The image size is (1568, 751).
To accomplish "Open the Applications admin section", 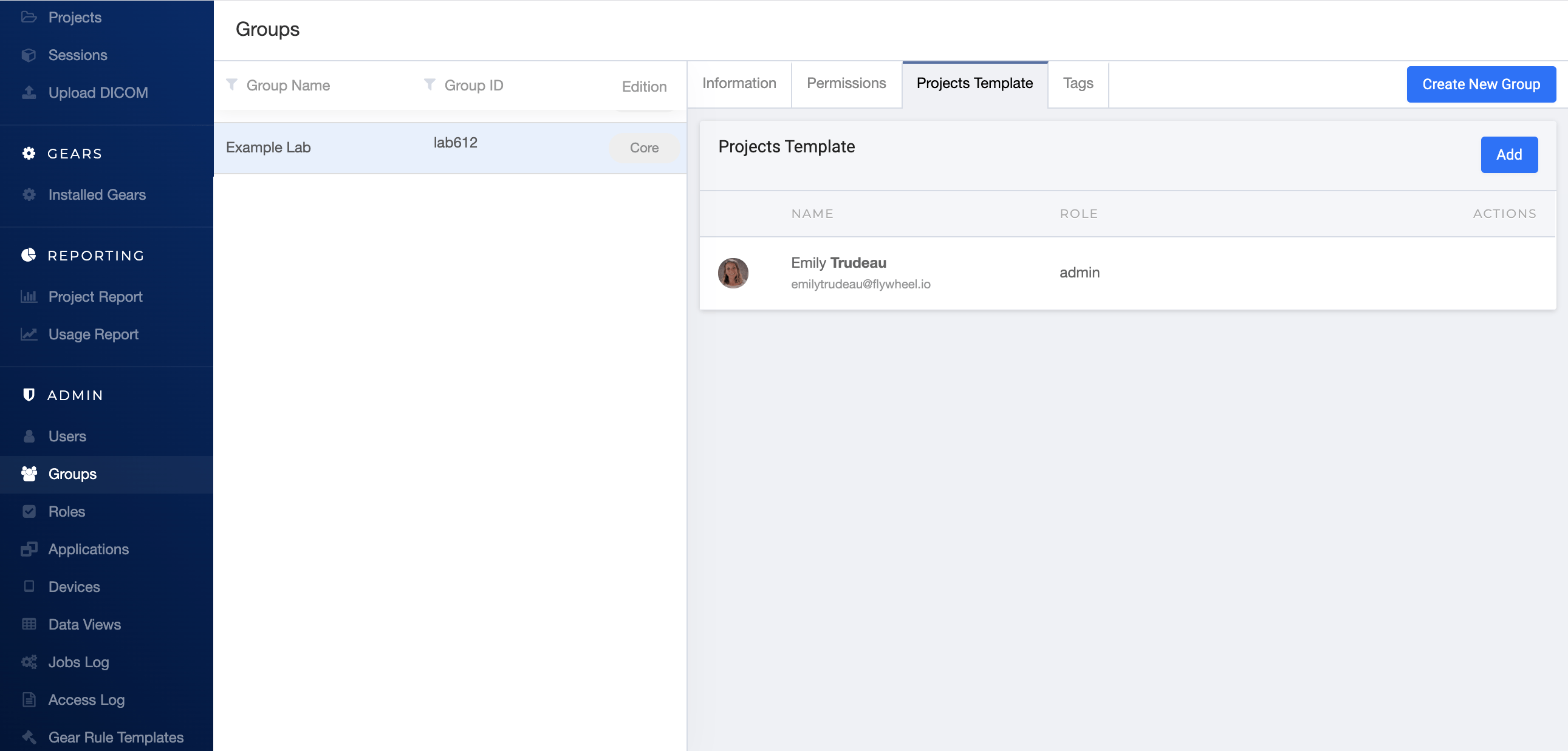I will 29,549.
